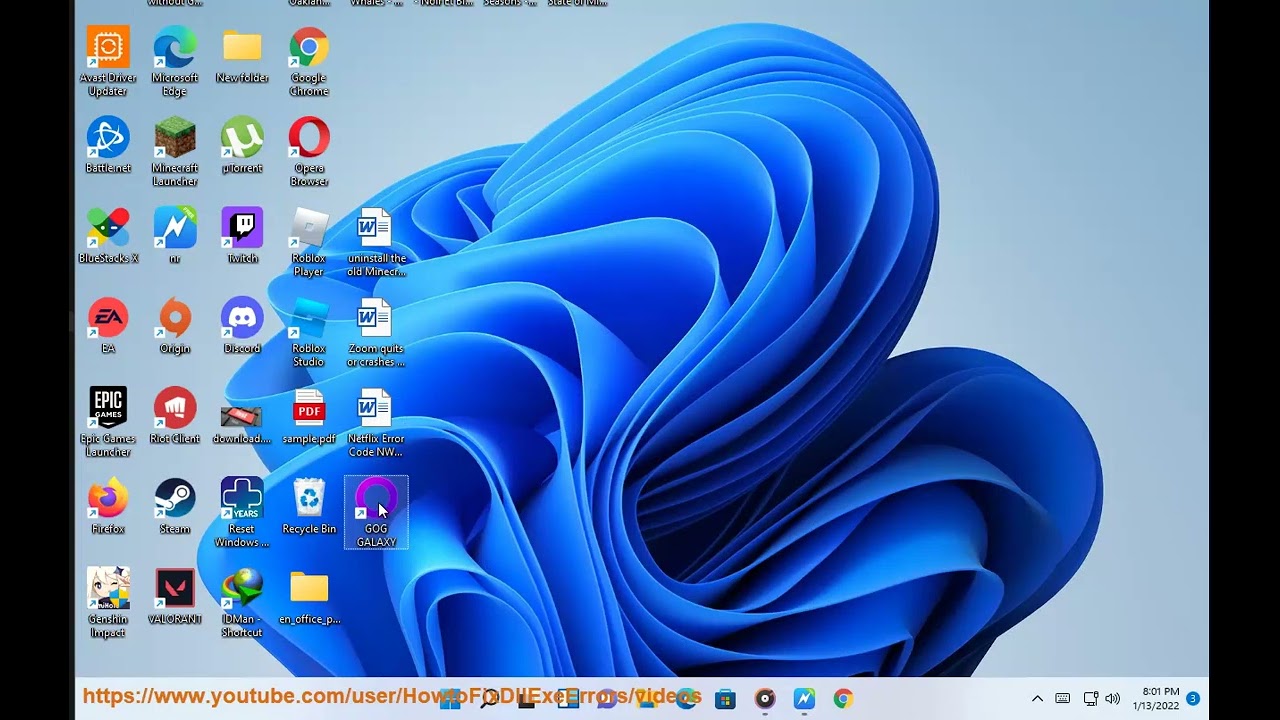Viewport: 1280px width, 720px height.
Task: Open Microsoft Store from the taskbar
Action: coord(725,699)
